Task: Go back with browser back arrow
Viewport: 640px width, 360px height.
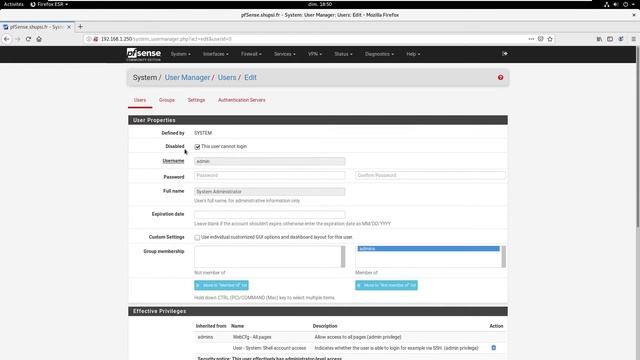Action: pyautogui.click(x=7, y=39)
